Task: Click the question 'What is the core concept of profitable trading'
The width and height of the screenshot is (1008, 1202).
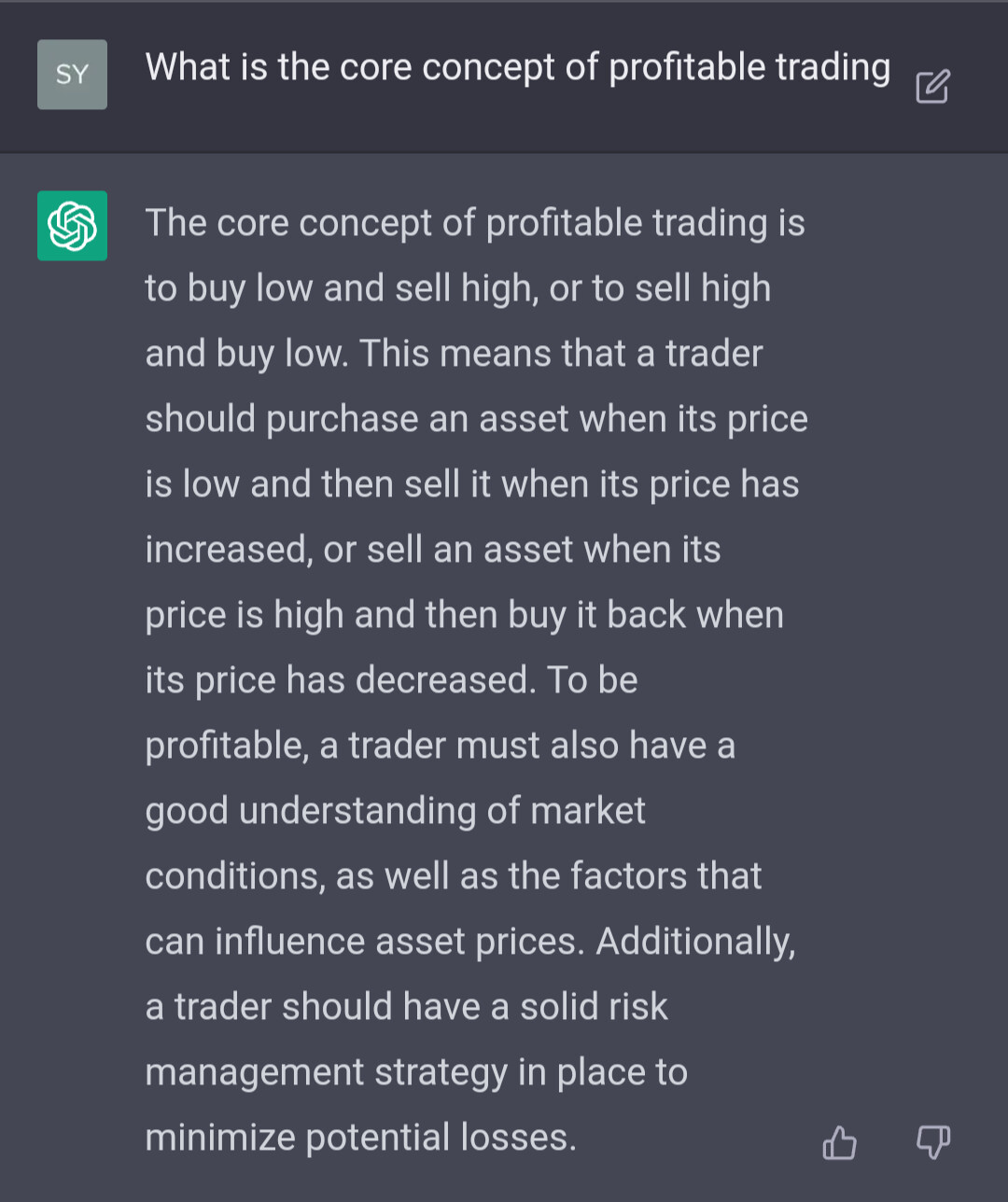Action: (x=518, y=68)
